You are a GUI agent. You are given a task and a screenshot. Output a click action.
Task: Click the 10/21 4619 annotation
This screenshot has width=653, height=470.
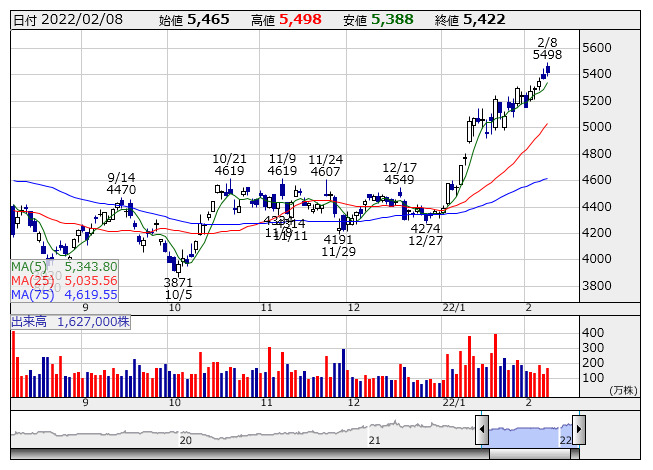pyautogui.click(x=229, y=165)
